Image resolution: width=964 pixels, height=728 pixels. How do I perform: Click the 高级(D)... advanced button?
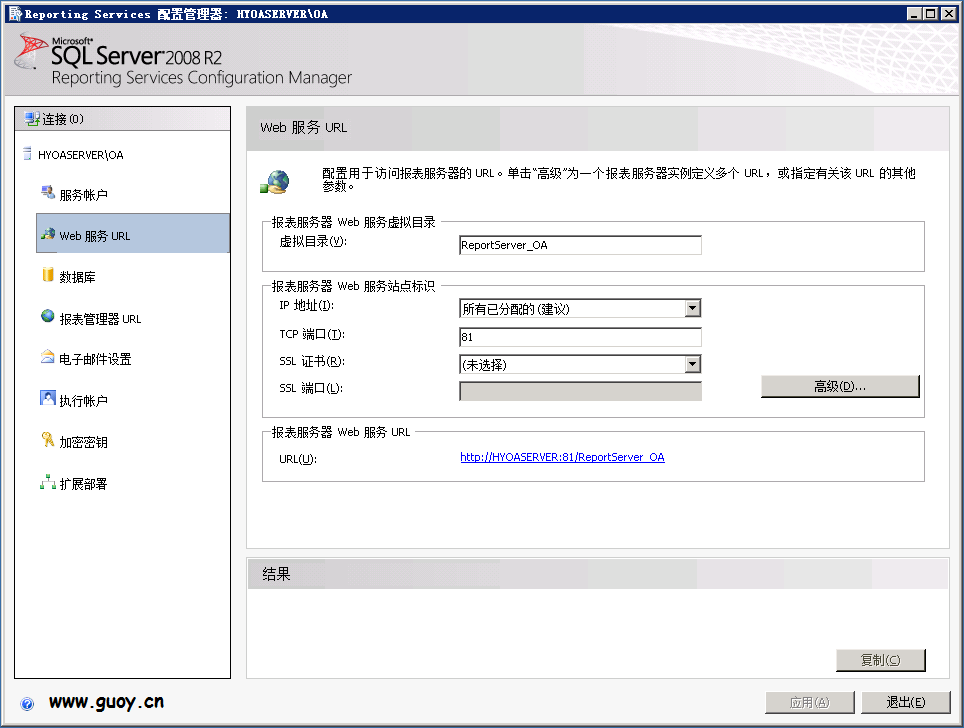840,386
